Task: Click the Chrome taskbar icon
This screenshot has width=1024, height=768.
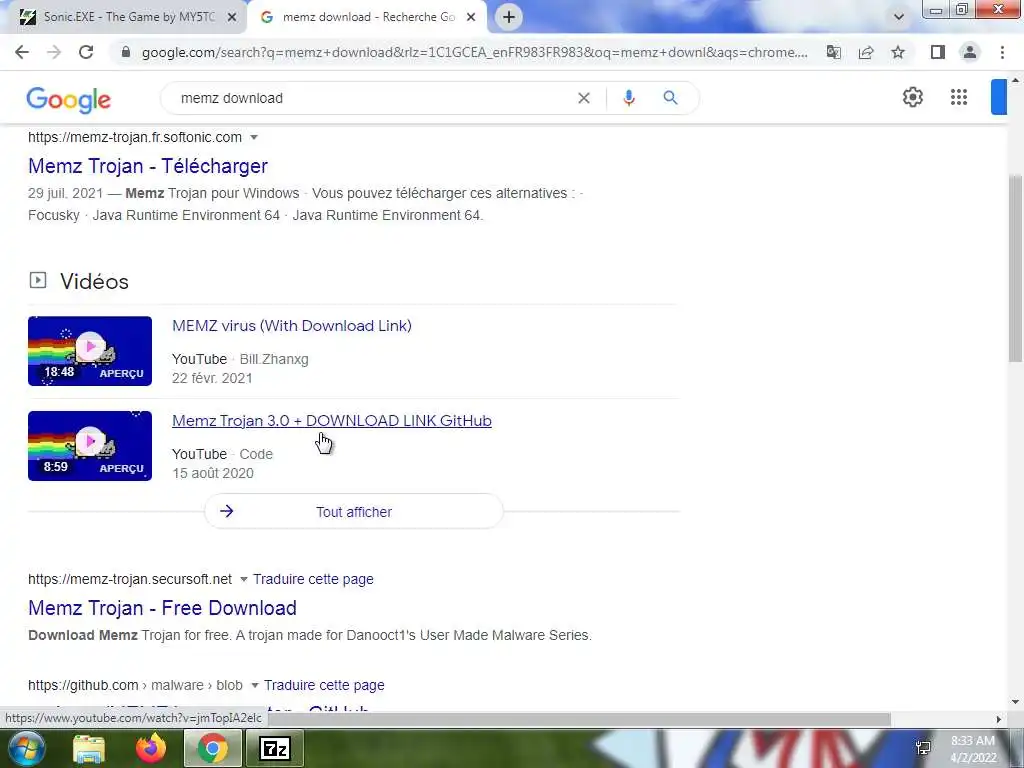Action: [x=213, y=748]
